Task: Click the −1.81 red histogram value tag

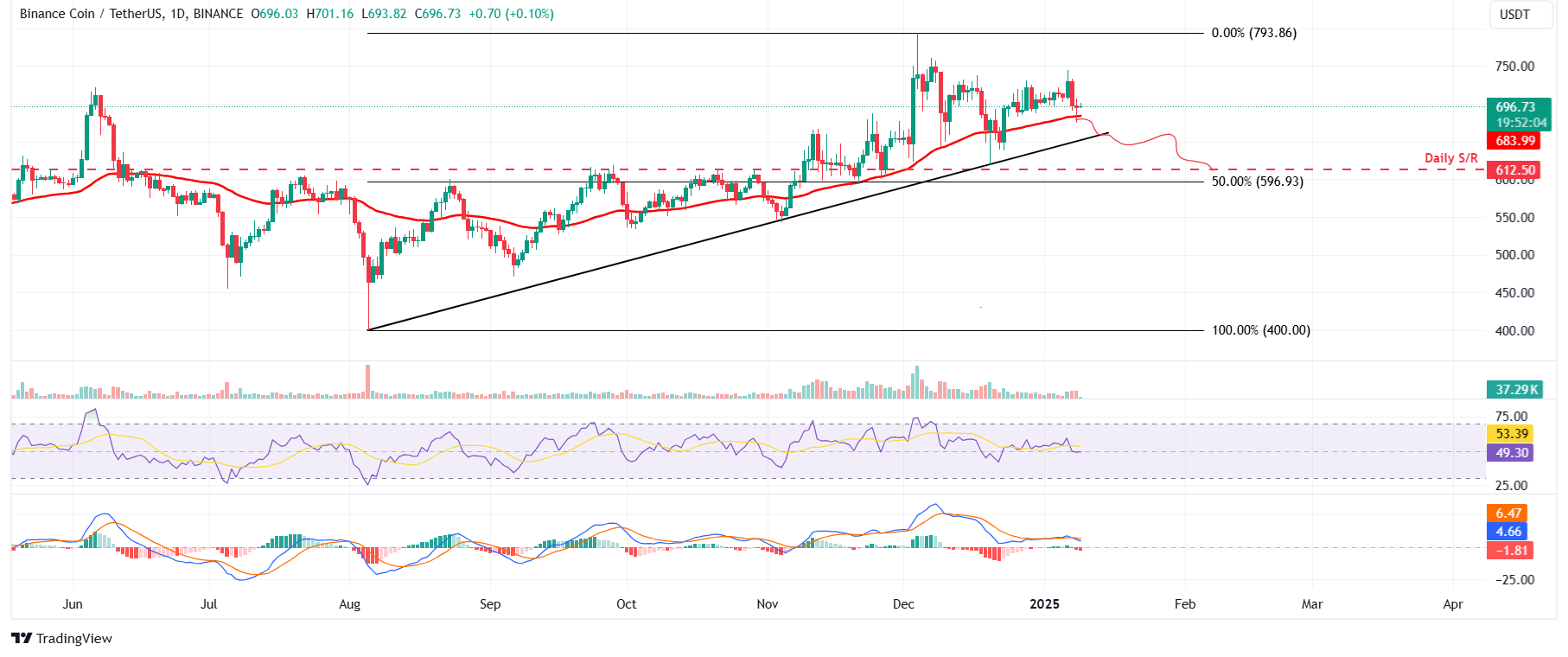Action: pyautogui.click(x=1510, y=551)
